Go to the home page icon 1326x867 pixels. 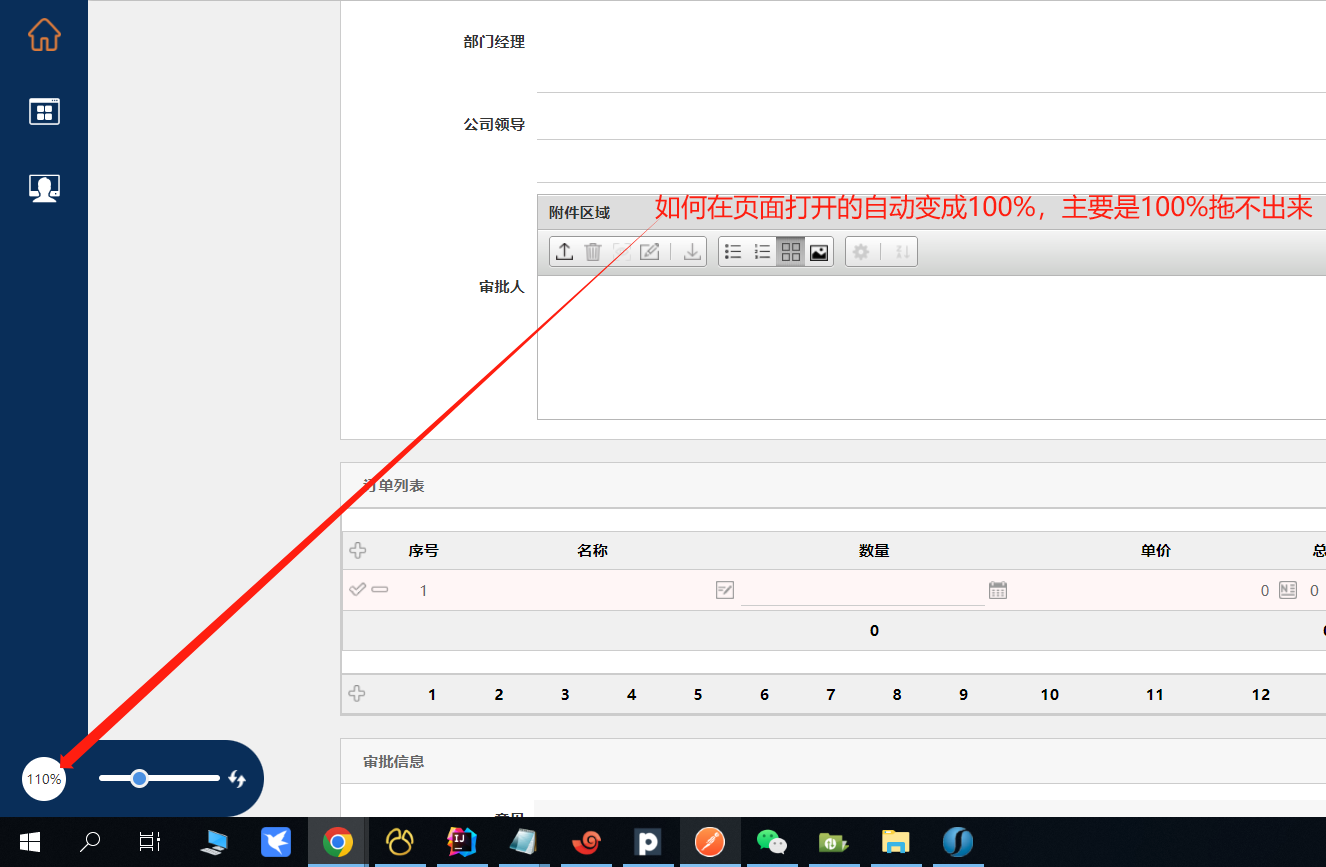44,34
